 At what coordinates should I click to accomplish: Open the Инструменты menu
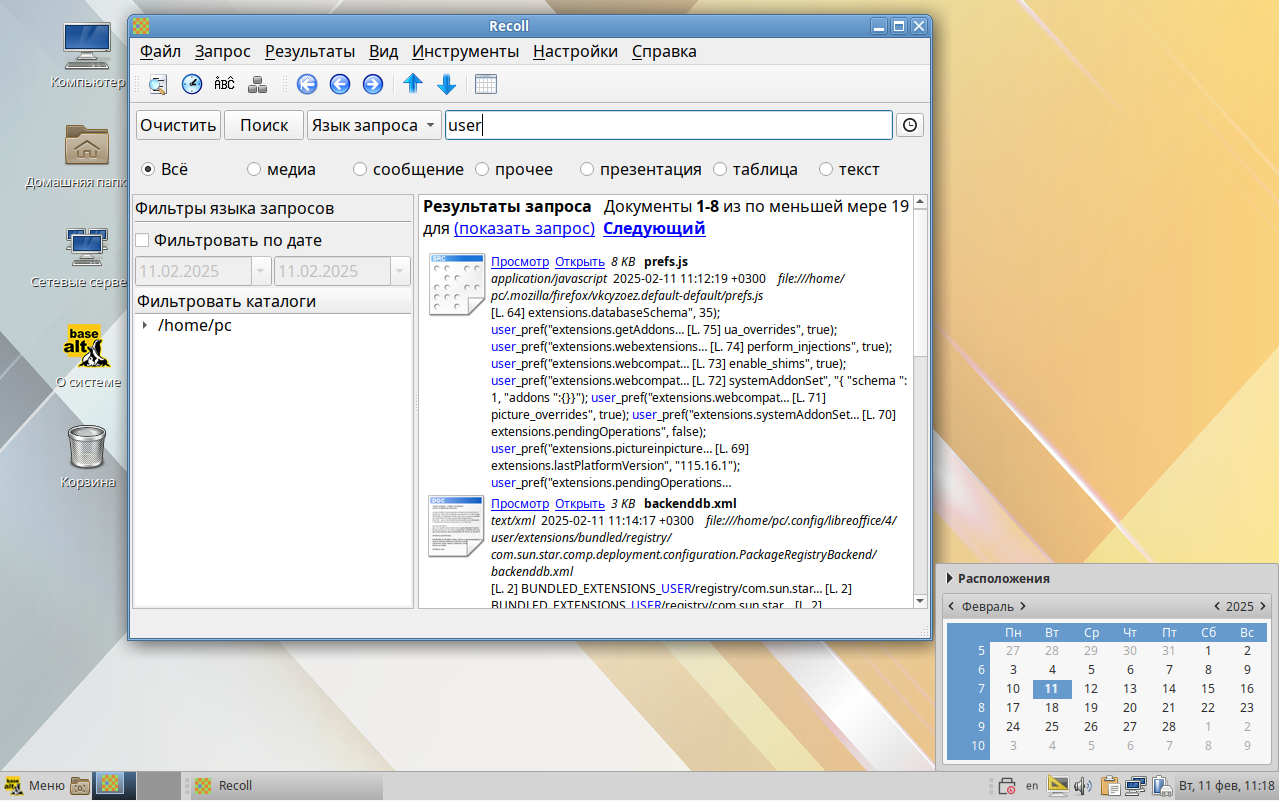[465, 52]
